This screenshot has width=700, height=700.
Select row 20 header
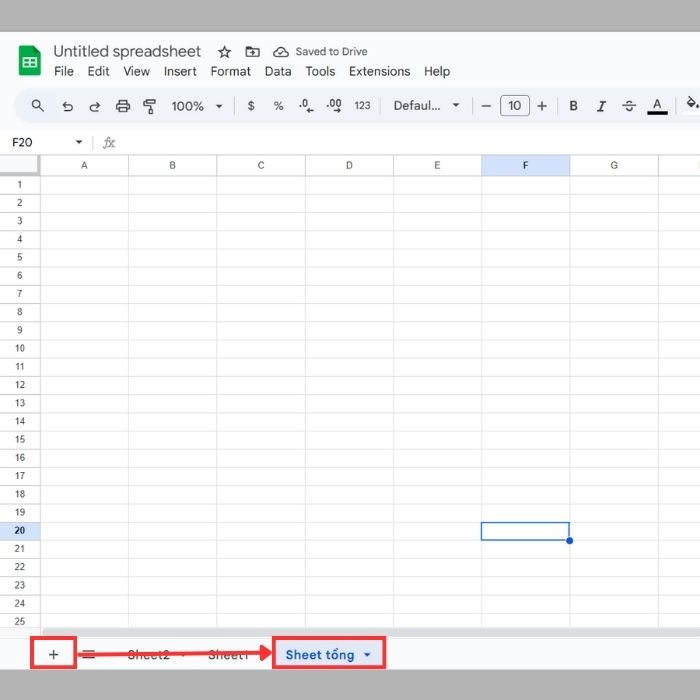(20, 531)
